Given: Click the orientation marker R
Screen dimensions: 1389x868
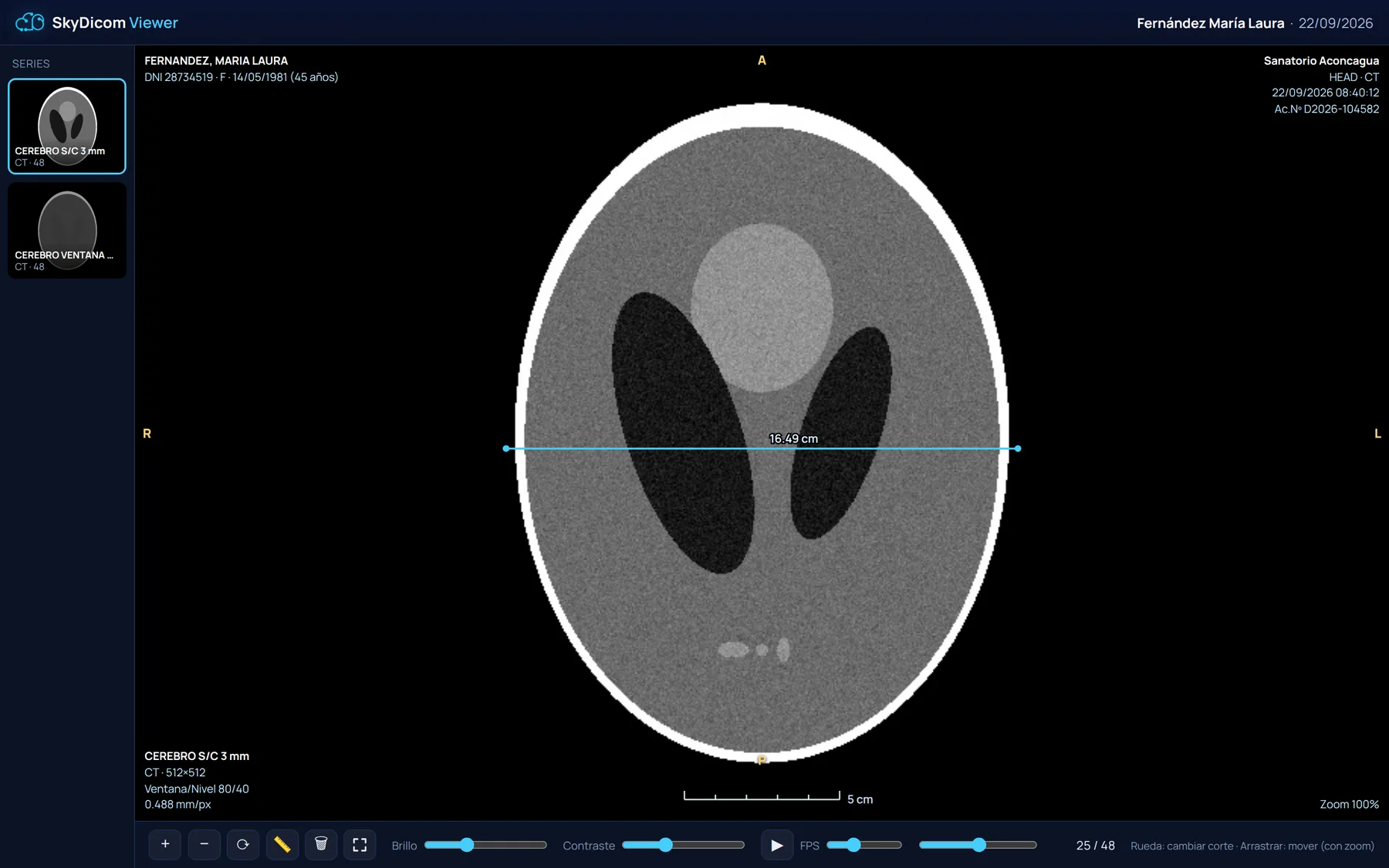Looking at the screenshot, I should tap(147, 434).
